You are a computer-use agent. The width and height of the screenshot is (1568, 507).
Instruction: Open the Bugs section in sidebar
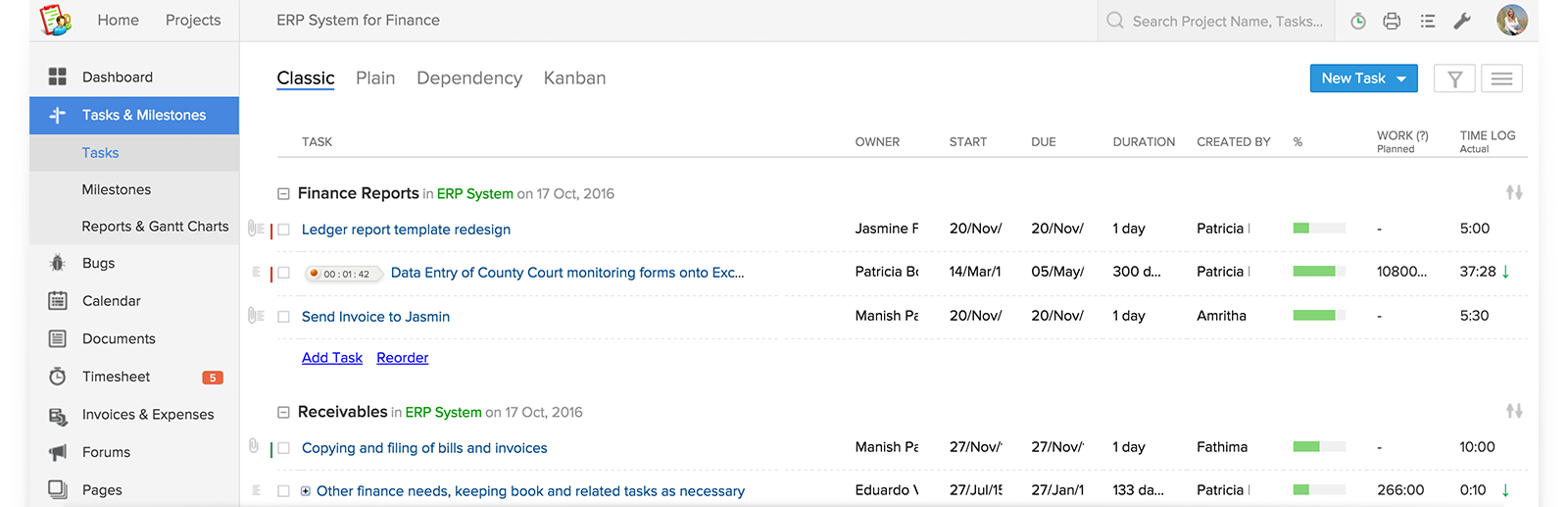click(x=98, y=263)
